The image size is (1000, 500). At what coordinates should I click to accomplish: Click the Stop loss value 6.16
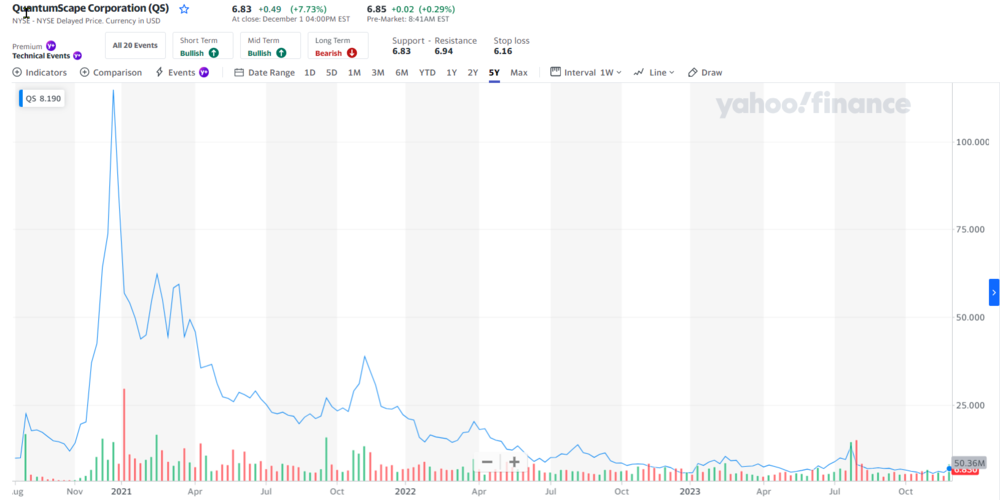(x=503, y=51)
